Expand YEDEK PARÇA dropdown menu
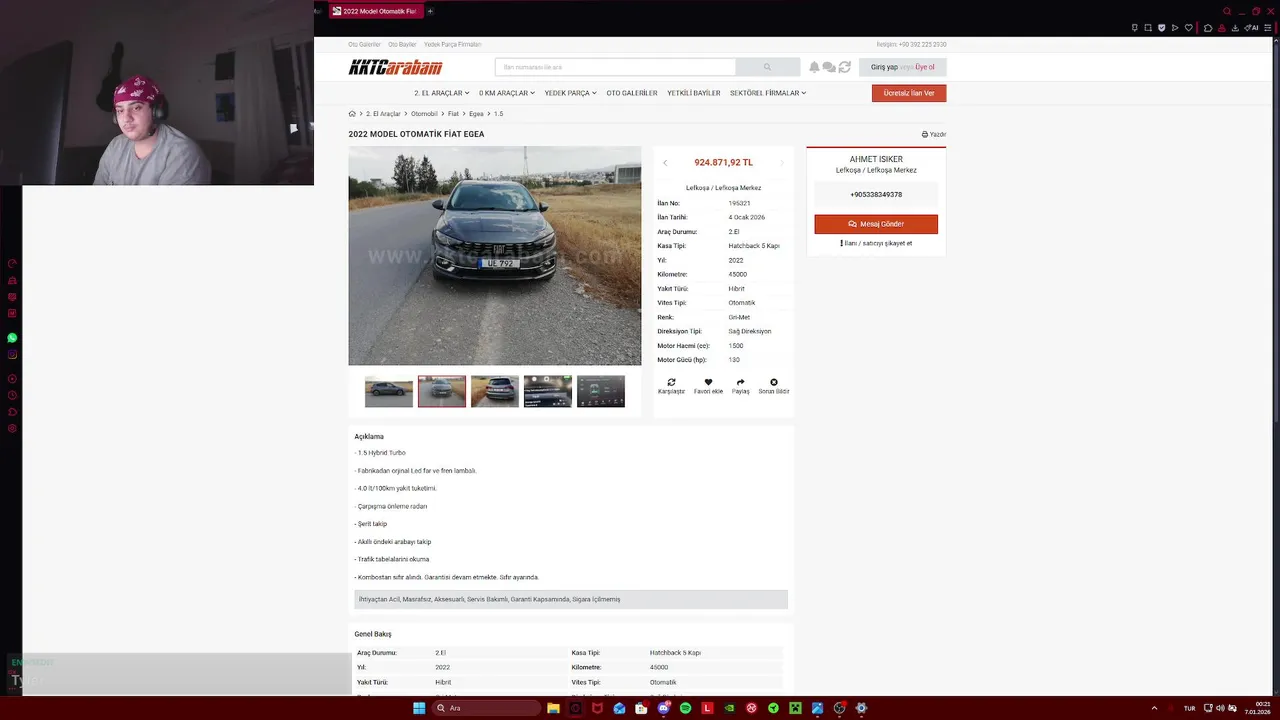 [570, 93]
